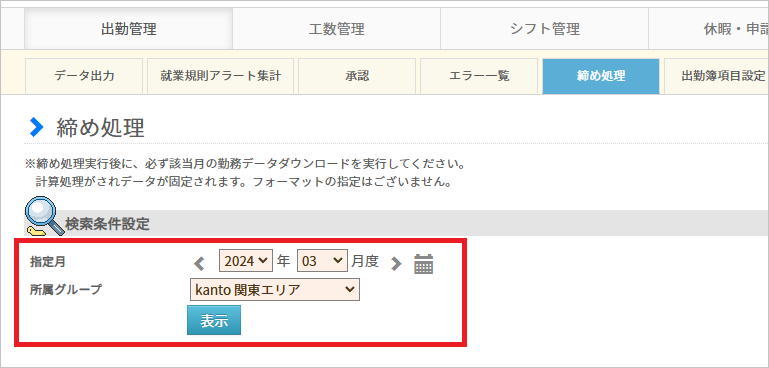Open the year dropdown showing 2024
Viewport: 769px width, 368px height.
(x=246, y=261)
